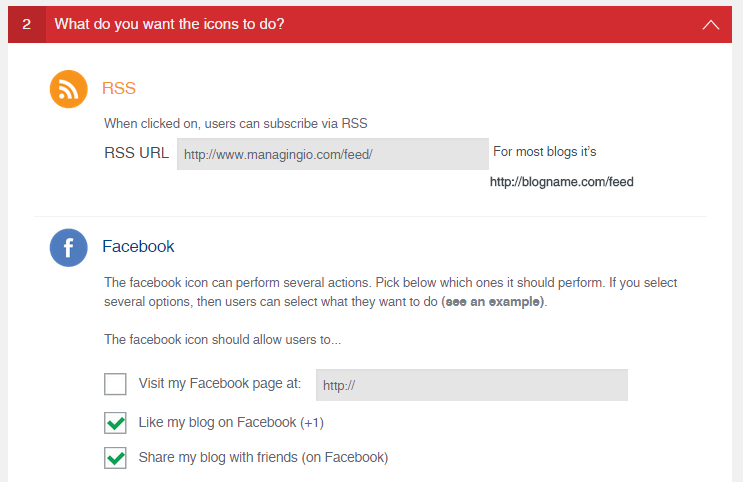Screen dimensions: 743x482
Task: Click the blue Facebook logo icon
Action: pyautogui.click(x=69, y=247)
